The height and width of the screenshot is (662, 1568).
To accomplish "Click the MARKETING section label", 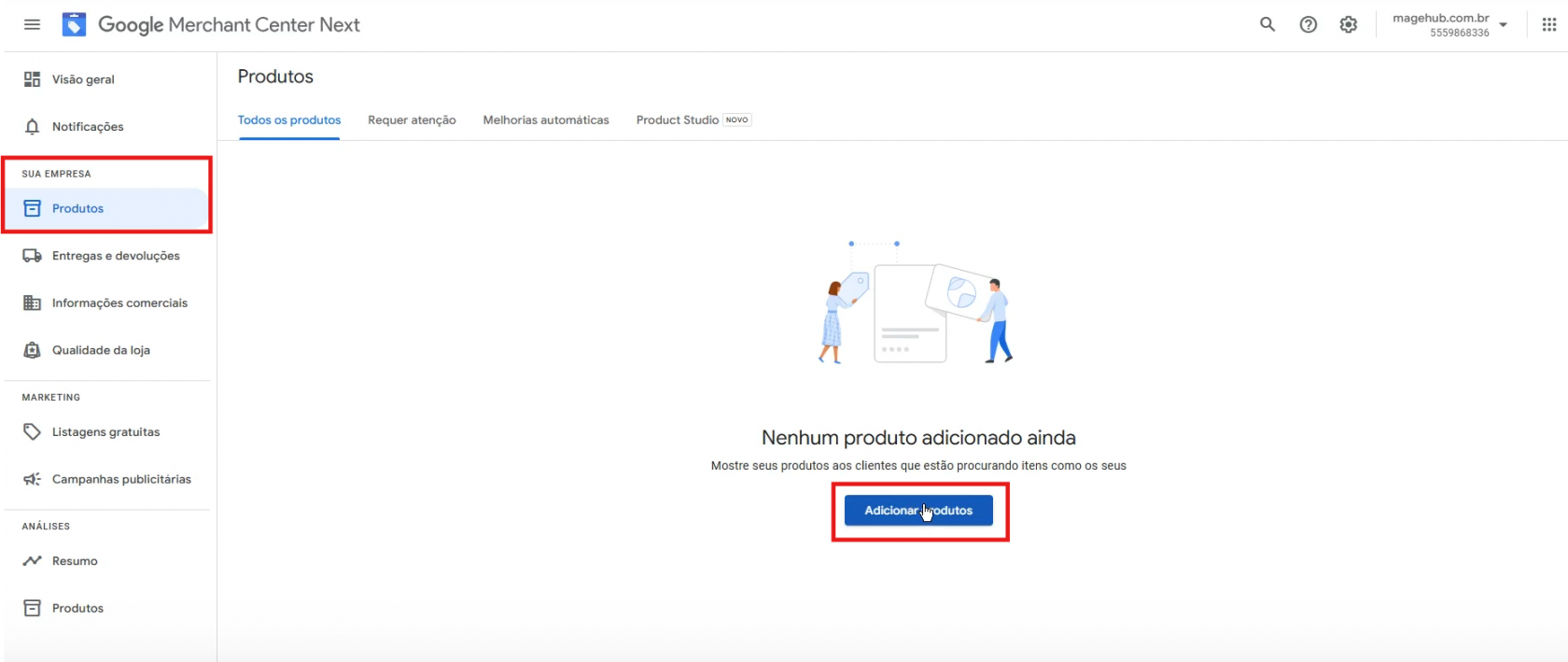I will click(51, 398).
